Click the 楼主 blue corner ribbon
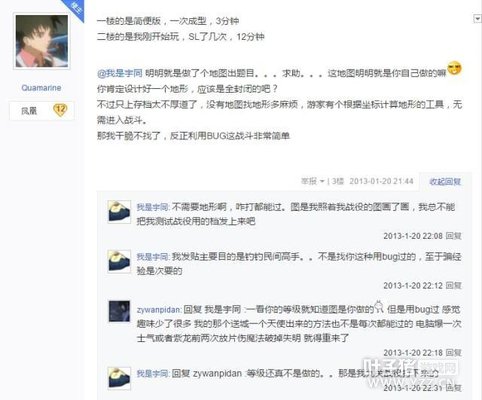482x400 pixels. (x=77, y=9)
